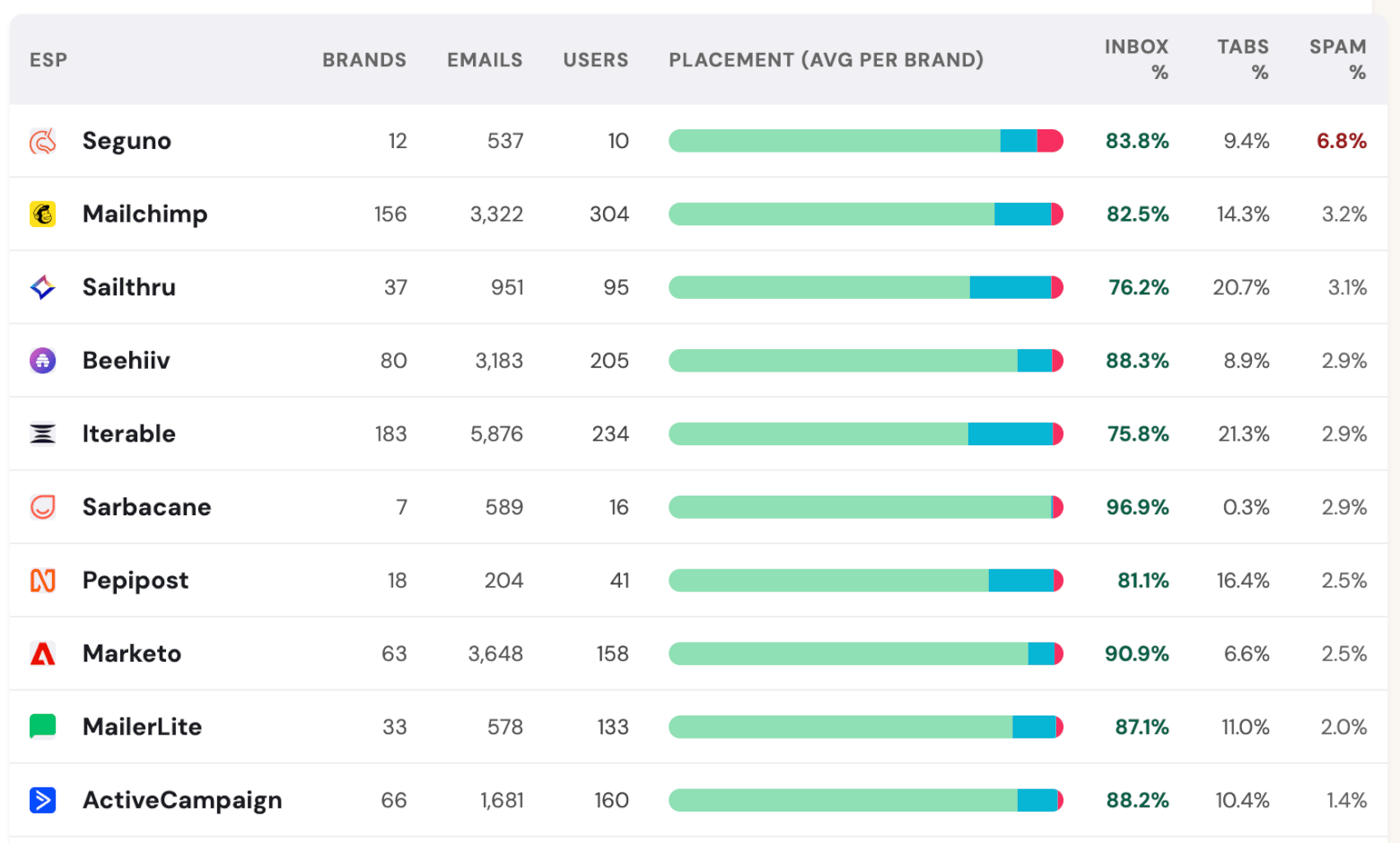Click Sarbacane's 0.3% tabs value
This screenshot has width=1400, height=843.
tap(1247, 507)
